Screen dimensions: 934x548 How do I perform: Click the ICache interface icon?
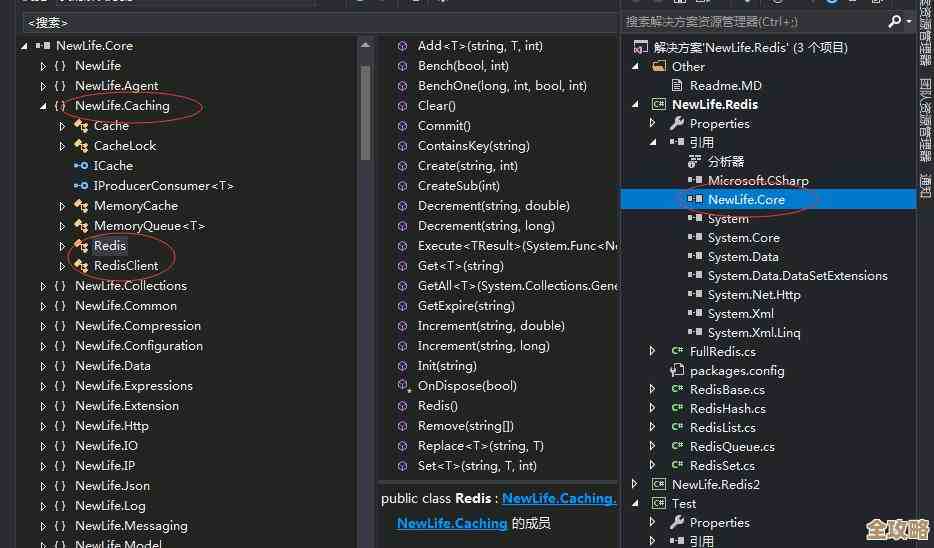coord(81,166)
